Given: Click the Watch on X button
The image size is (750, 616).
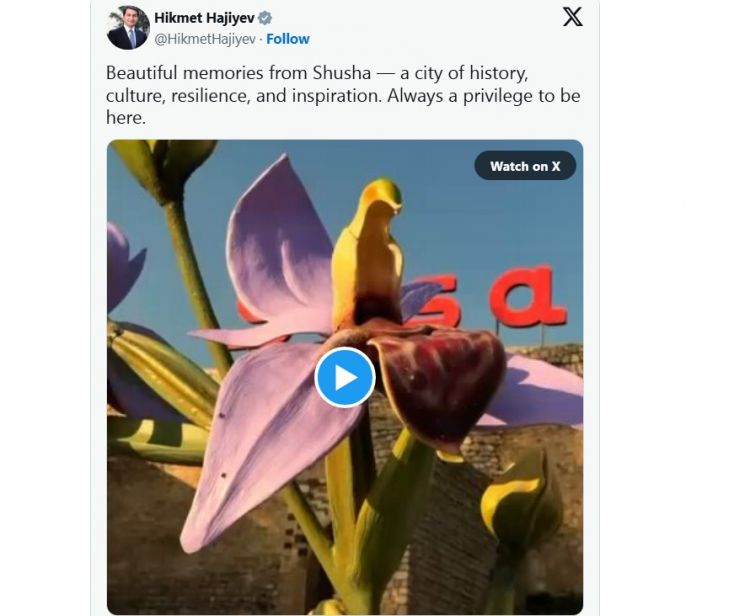Looking at the screenshot, I should 525,166.
